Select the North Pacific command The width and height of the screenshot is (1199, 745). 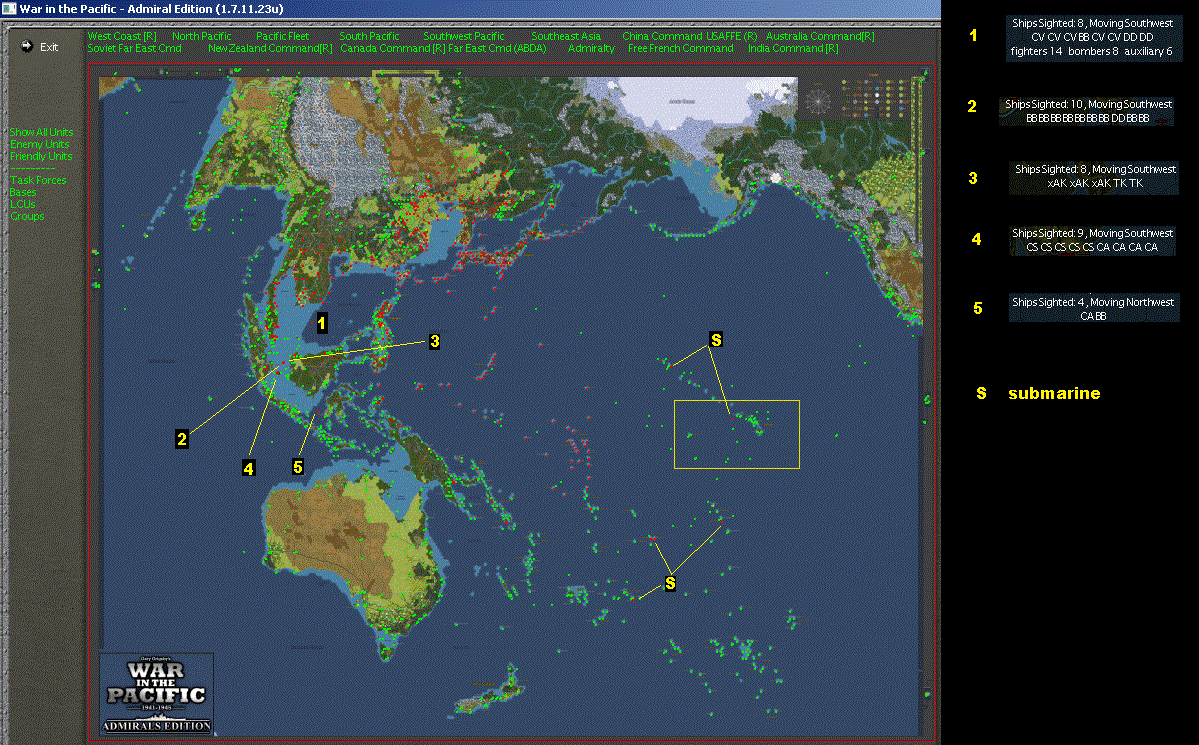click(201, 36)
